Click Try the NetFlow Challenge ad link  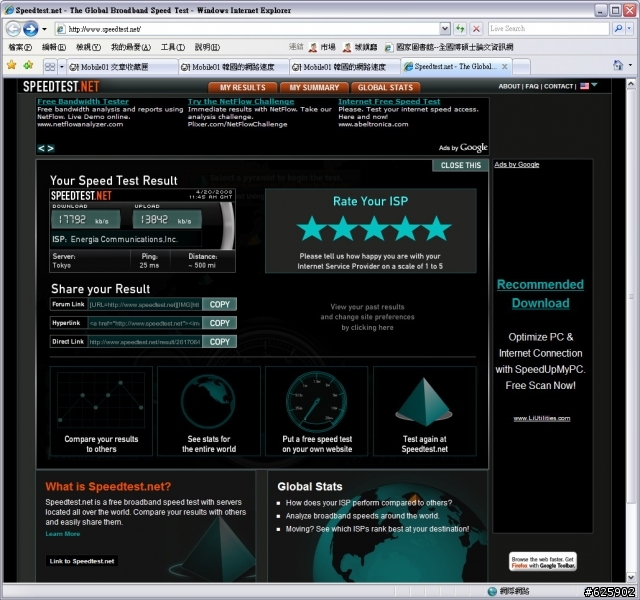pyautogui.click(x=241, y=101)
